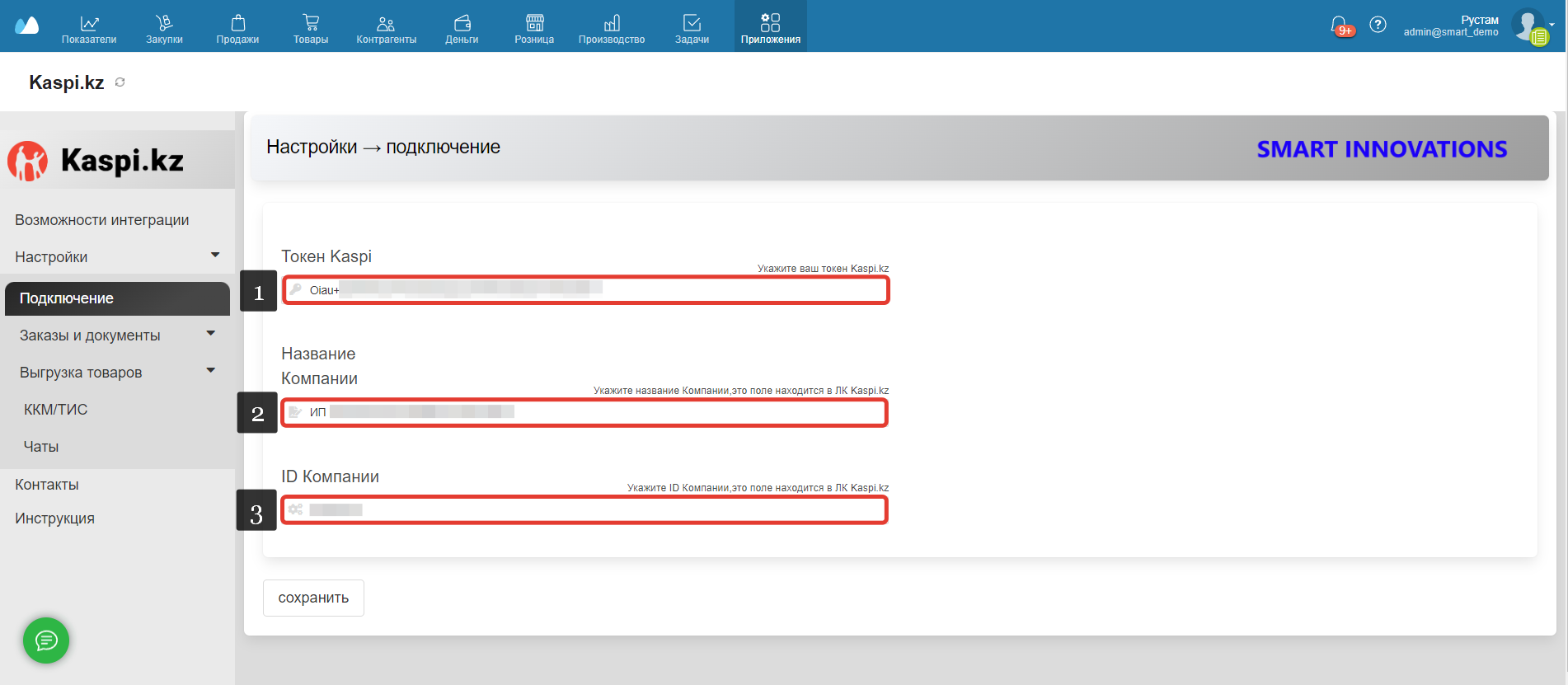Expand Заказы и документы submenu
Image resolution: width=1568 pixels, height=685 pixels.
(210, 334)
